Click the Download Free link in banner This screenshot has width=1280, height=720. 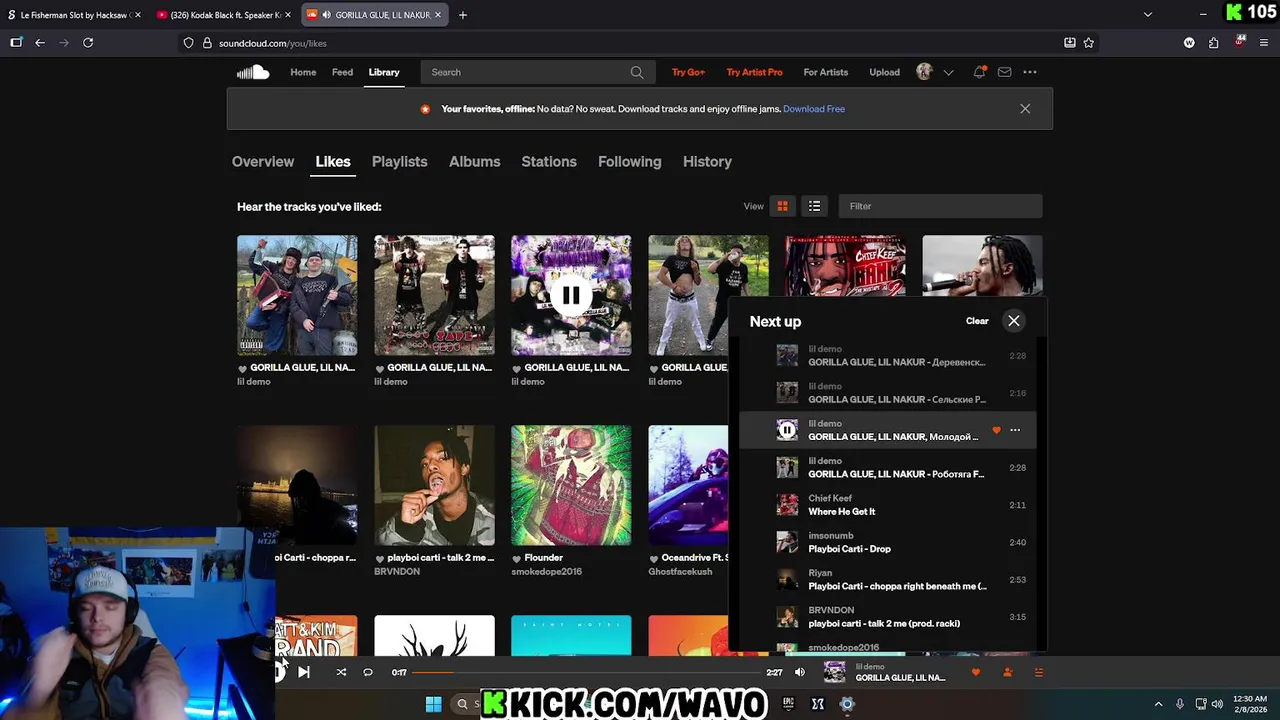tap(814, 108)
